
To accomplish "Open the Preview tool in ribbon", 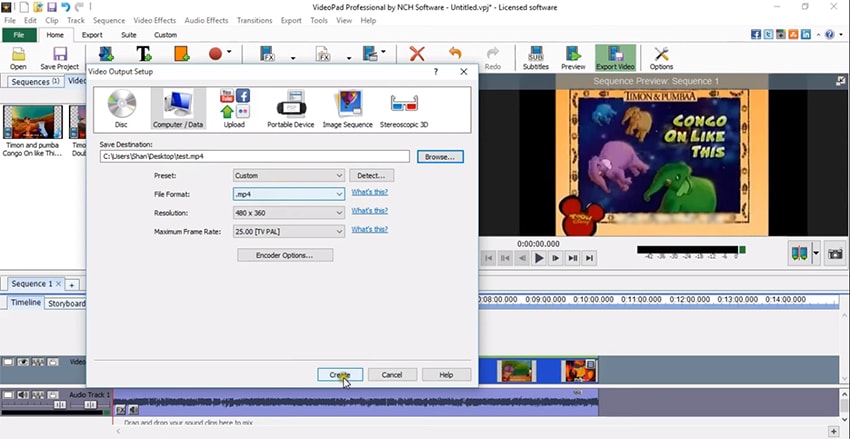I will coord(573,59).
